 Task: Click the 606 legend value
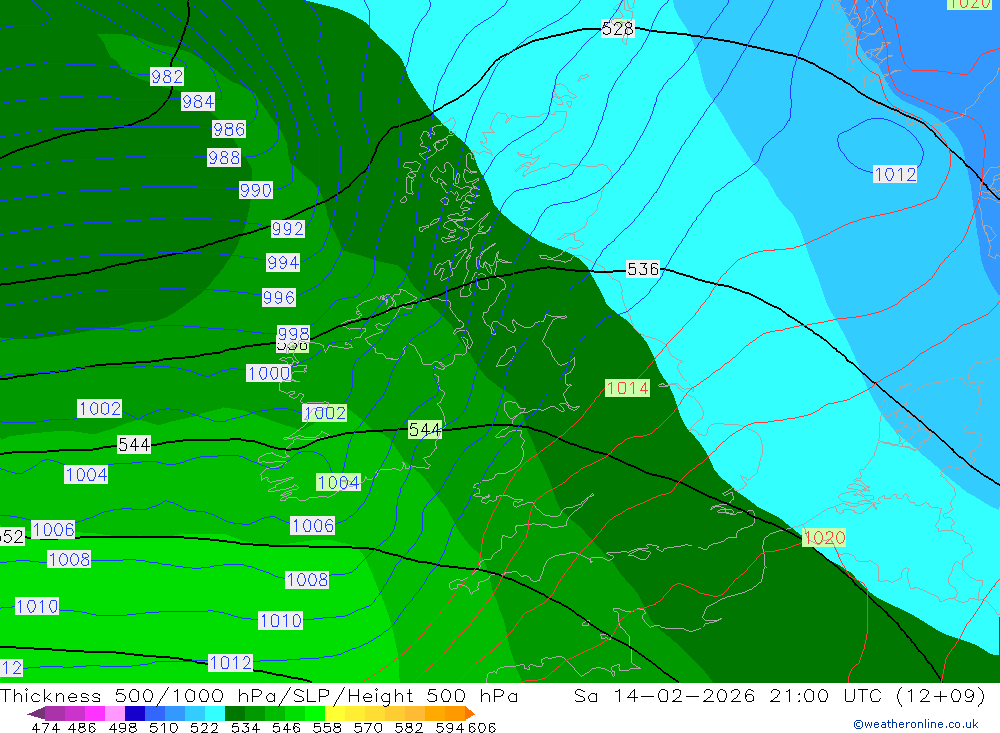482,727
